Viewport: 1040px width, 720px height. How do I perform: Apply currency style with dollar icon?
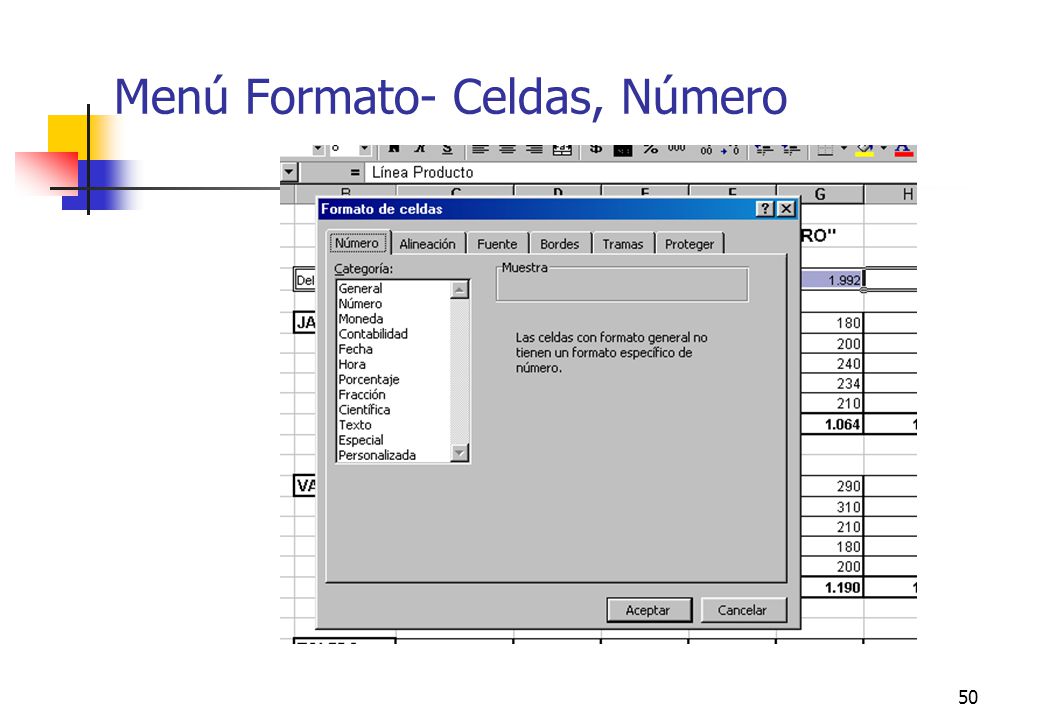point(596,150)
